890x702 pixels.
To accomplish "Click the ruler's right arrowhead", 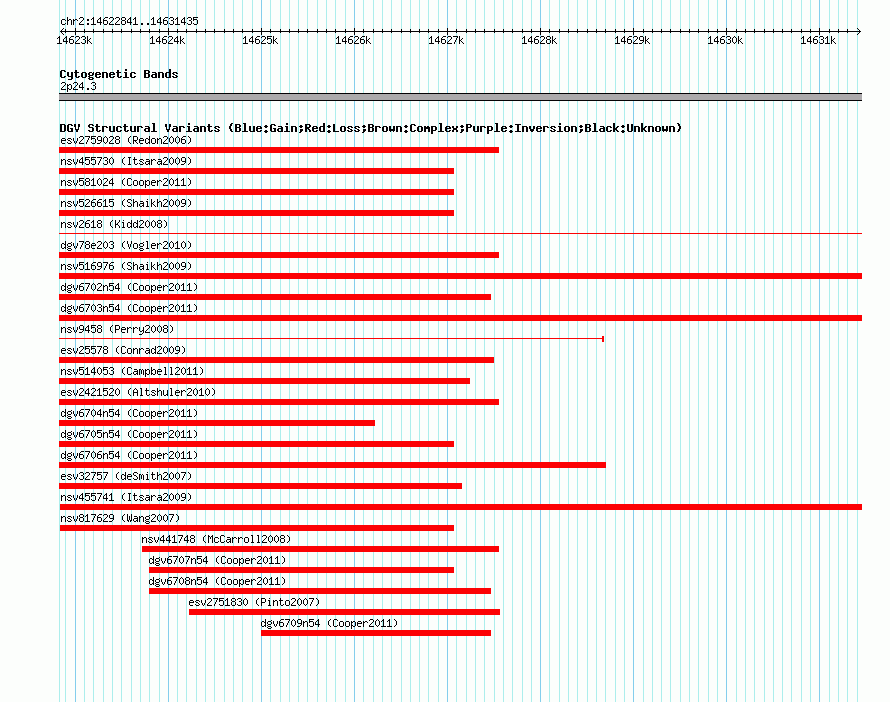I will pos(859,31).
